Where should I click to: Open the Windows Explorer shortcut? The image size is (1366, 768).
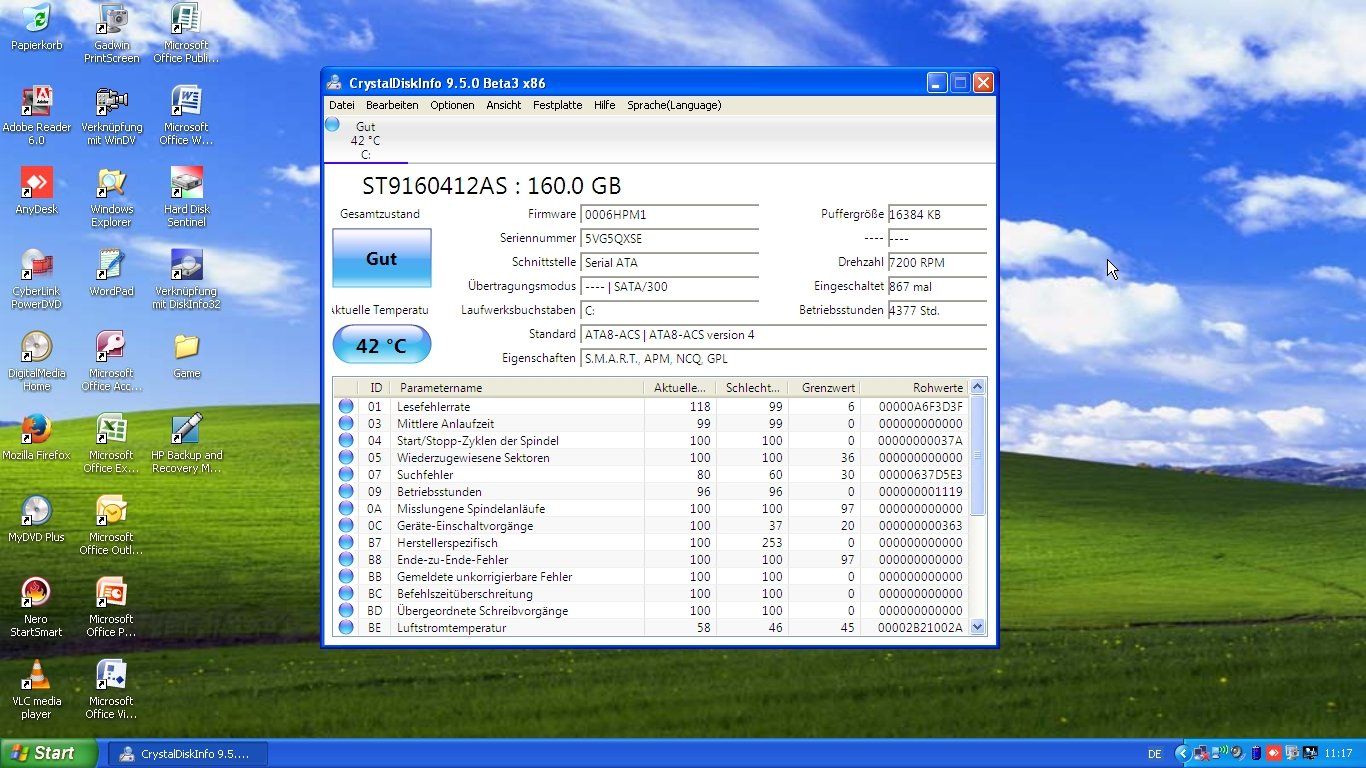coord(111,198)
